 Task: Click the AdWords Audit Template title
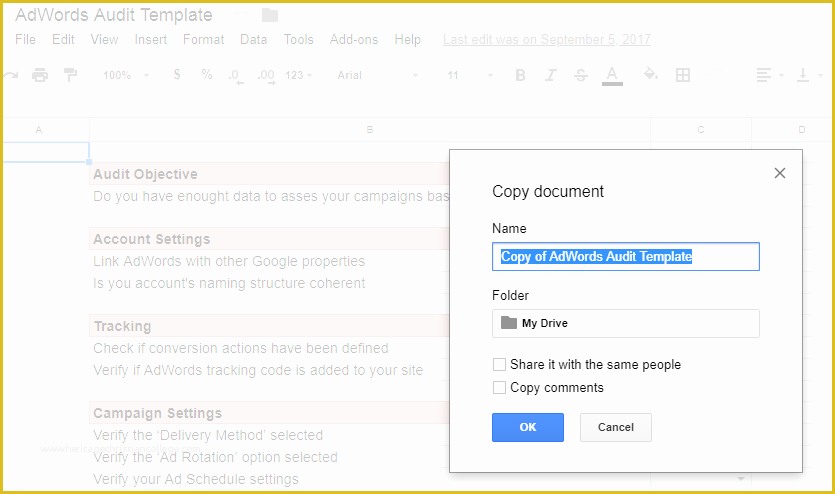[113, 15]
